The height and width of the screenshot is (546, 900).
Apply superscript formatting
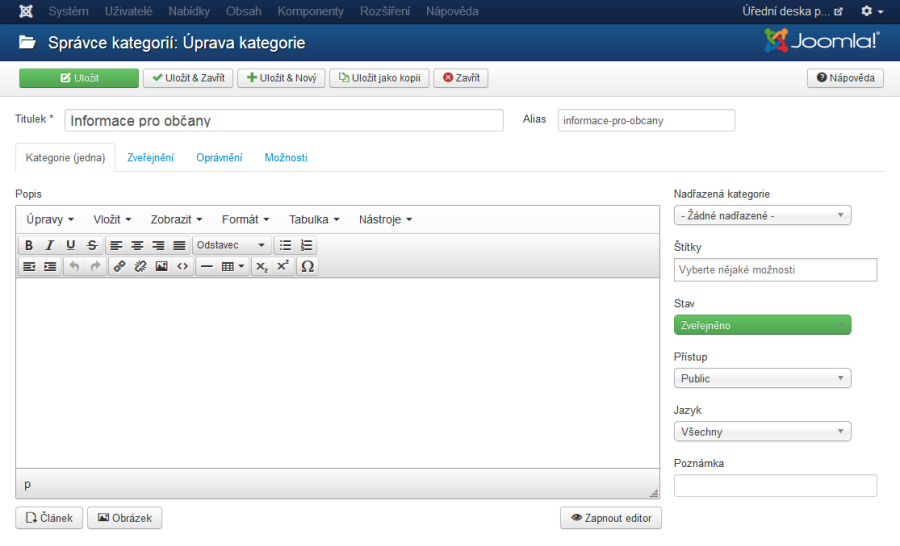click(x=283, y=266)
